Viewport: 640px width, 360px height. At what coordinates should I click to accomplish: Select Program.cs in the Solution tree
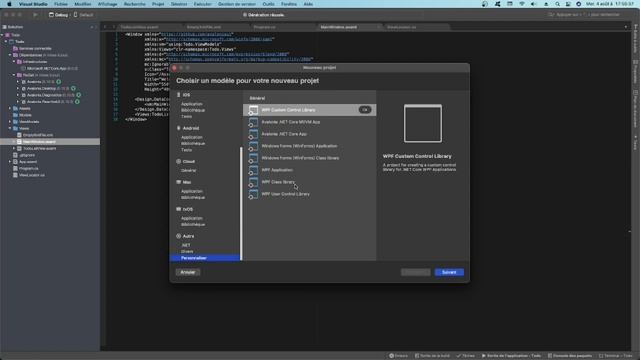[x=29, y=169]
